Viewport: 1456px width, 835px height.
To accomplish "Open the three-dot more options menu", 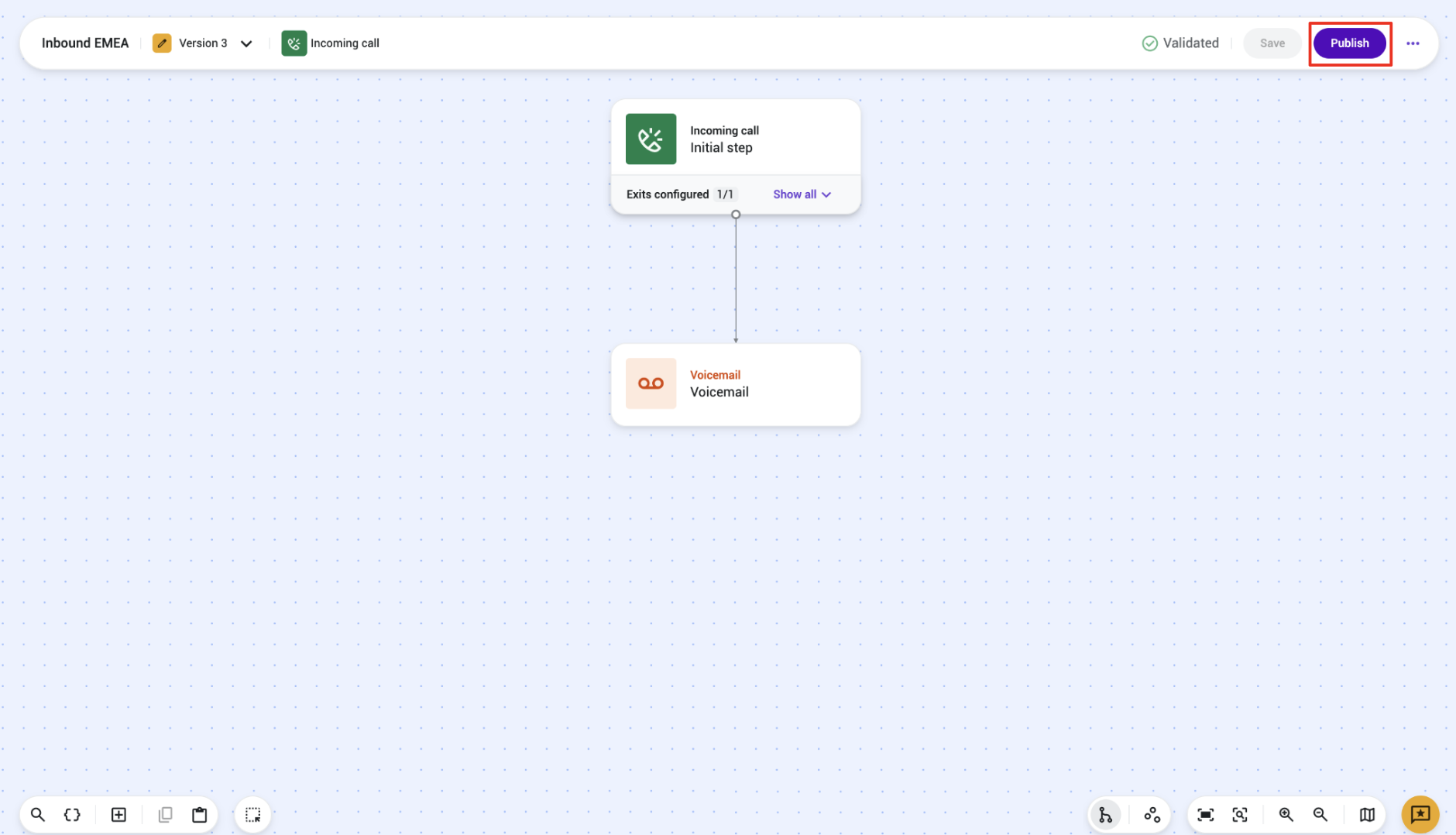I will 1413,43.
